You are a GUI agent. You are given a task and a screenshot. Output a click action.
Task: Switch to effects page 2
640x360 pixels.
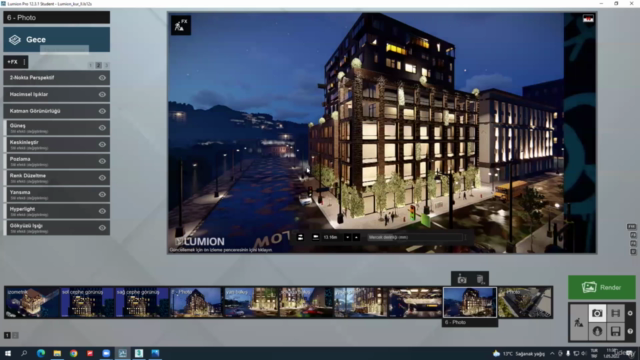point(98,65)
